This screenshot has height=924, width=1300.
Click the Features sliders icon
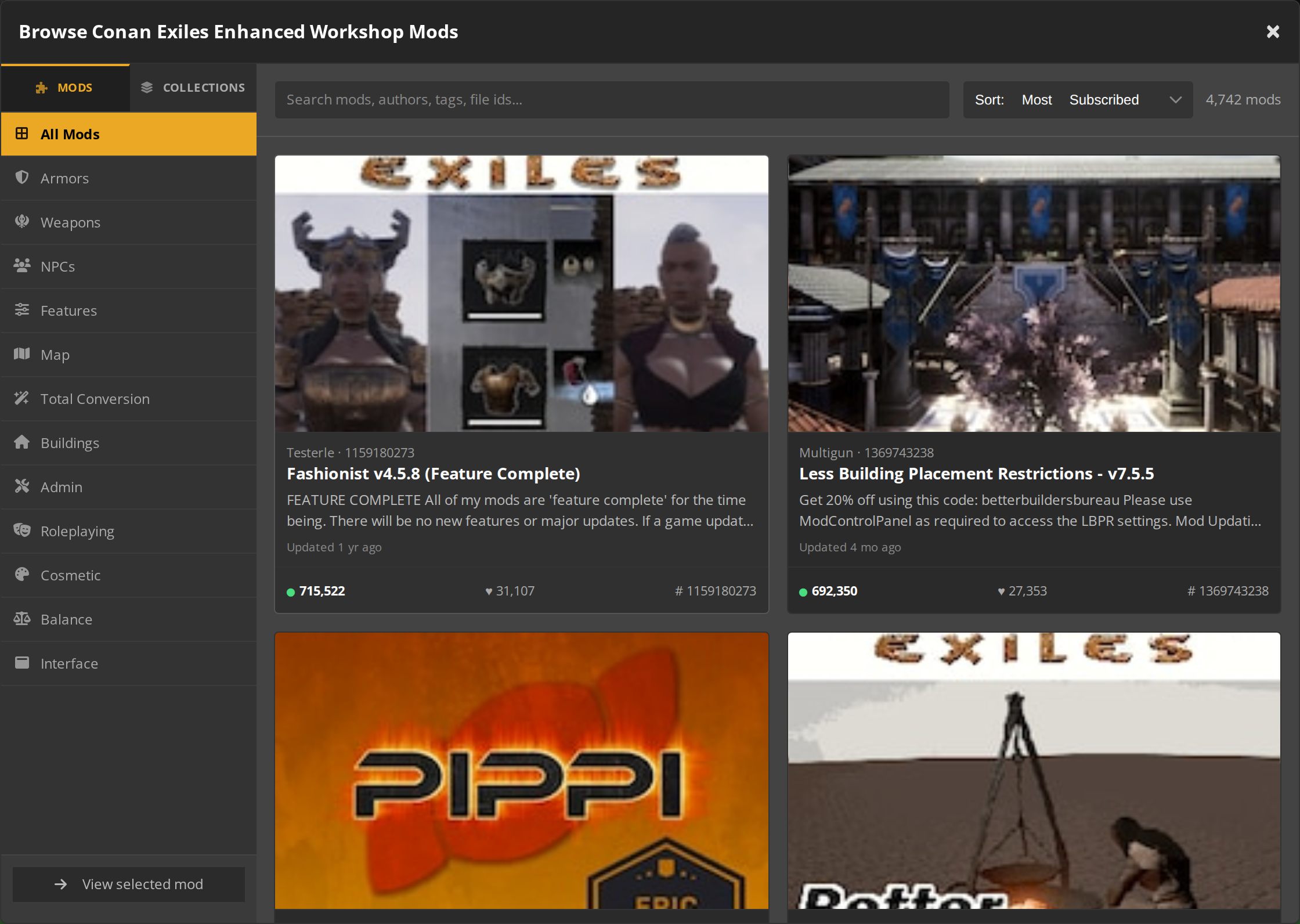coord(22,310)
